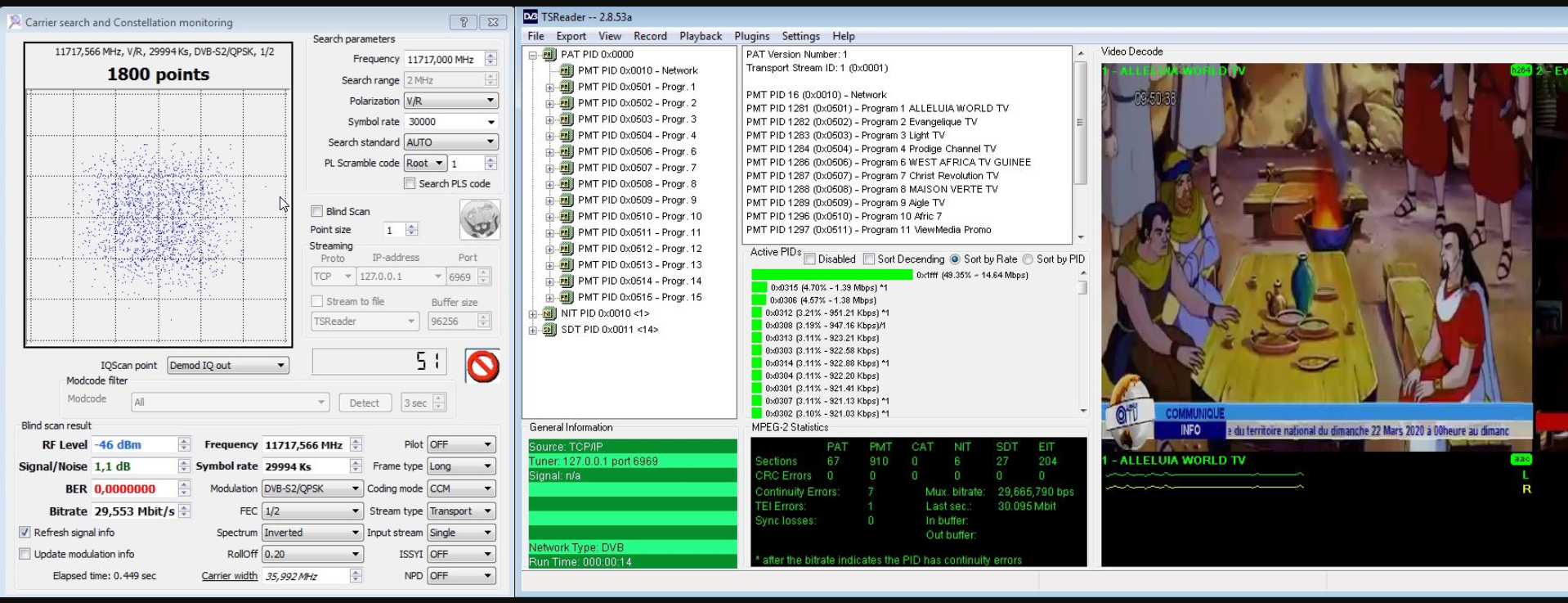
Task: Click the PAT info panel vertical scrollbar
Action: pyautogui.click(x=1081, y=145)
